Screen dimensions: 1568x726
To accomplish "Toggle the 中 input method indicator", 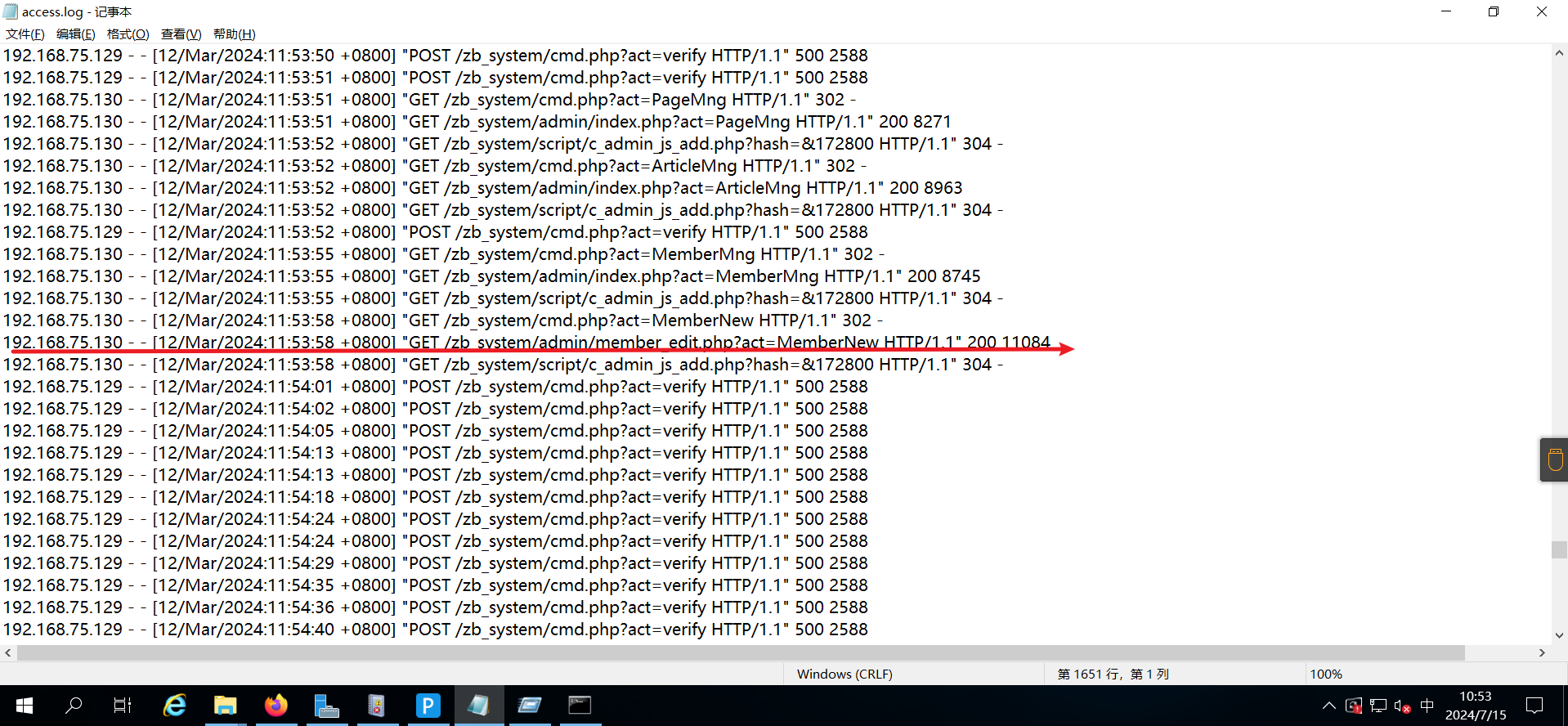I will (1427, 706).
